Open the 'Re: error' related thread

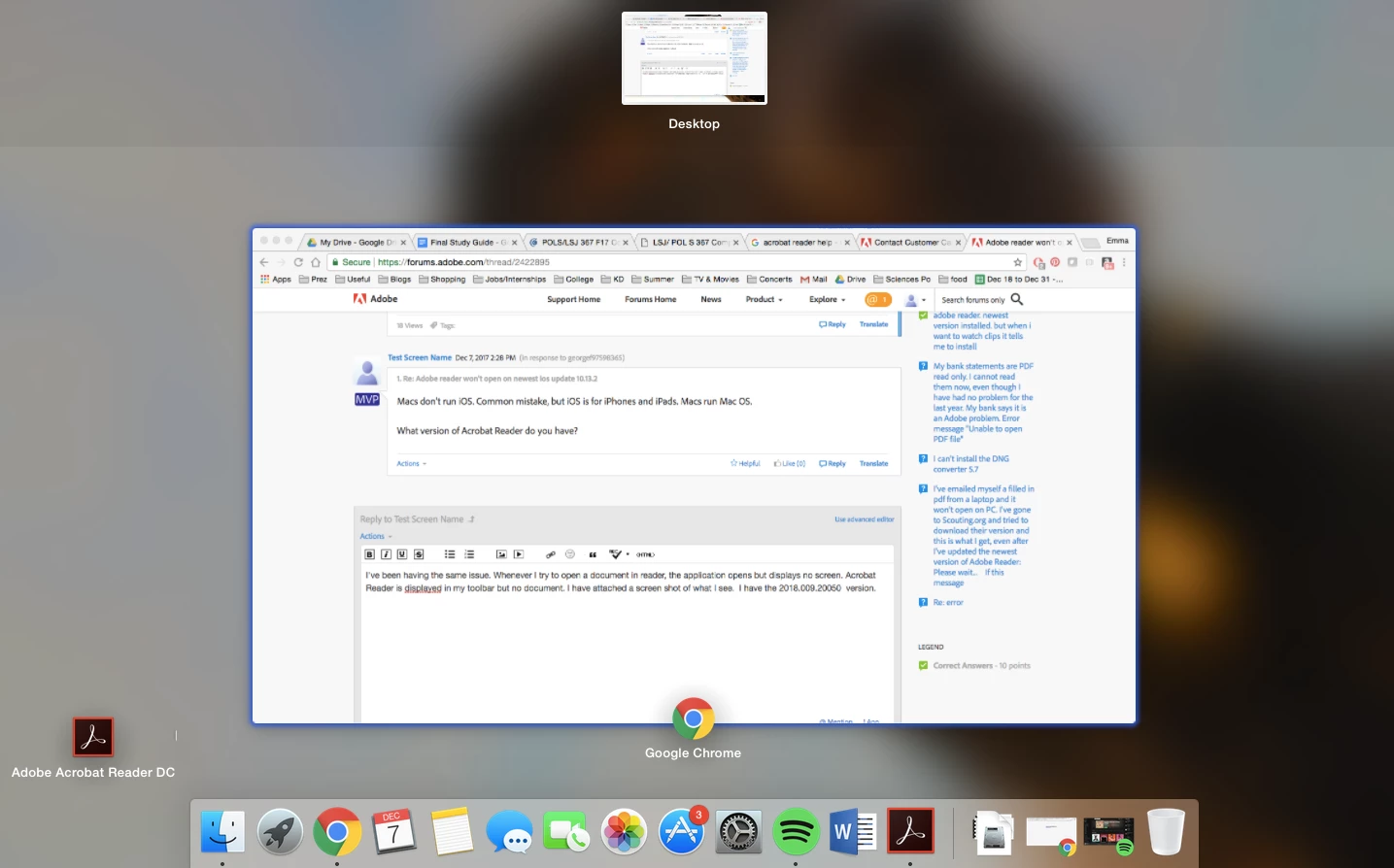point(948,602)
